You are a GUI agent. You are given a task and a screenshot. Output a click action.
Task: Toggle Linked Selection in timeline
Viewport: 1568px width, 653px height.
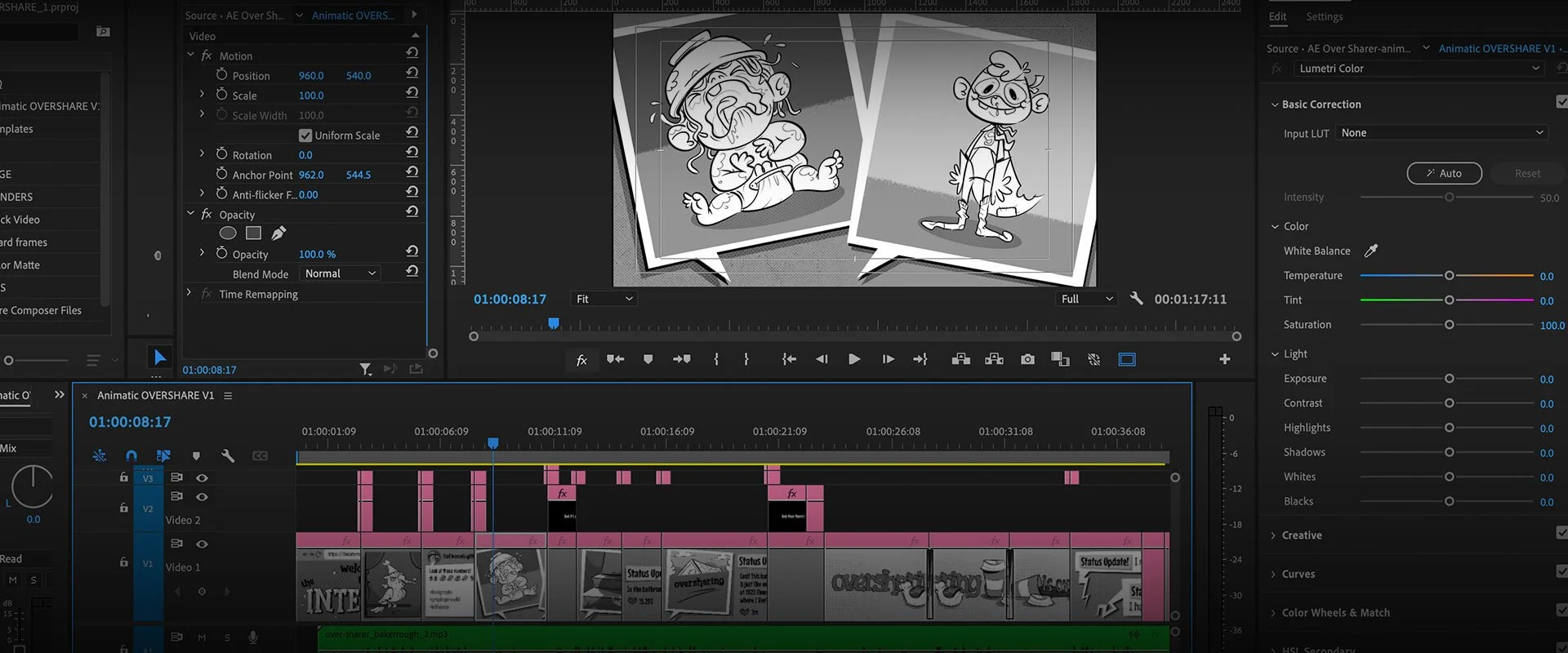tap(163, 455)
